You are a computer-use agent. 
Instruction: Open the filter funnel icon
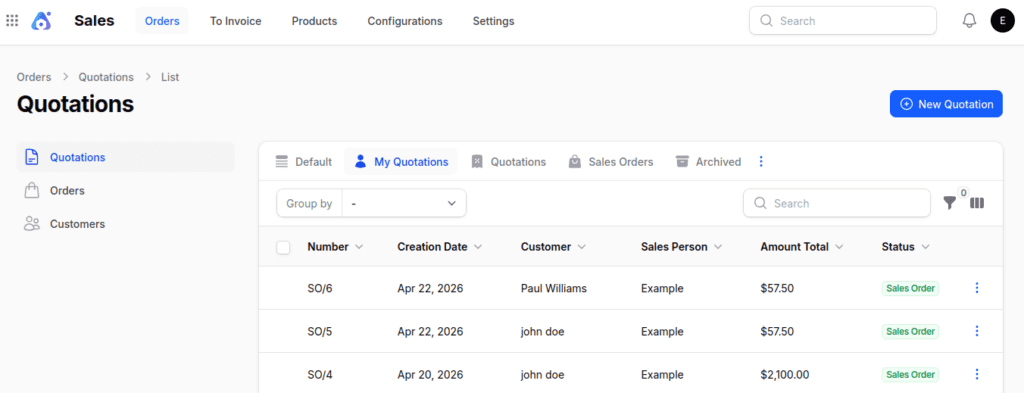[x=950, y=204]
